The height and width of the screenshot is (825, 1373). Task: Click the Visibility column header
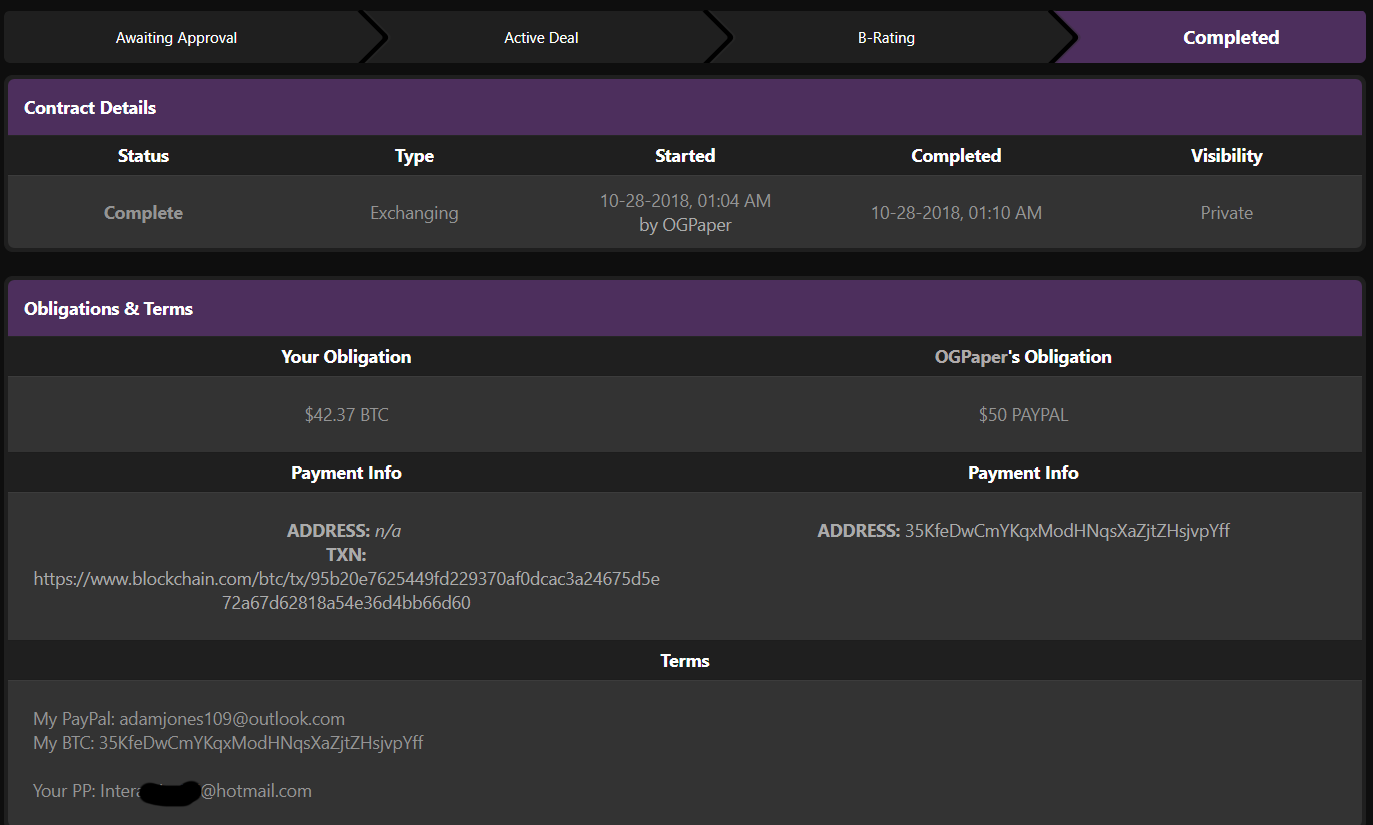pos(1227,155)
